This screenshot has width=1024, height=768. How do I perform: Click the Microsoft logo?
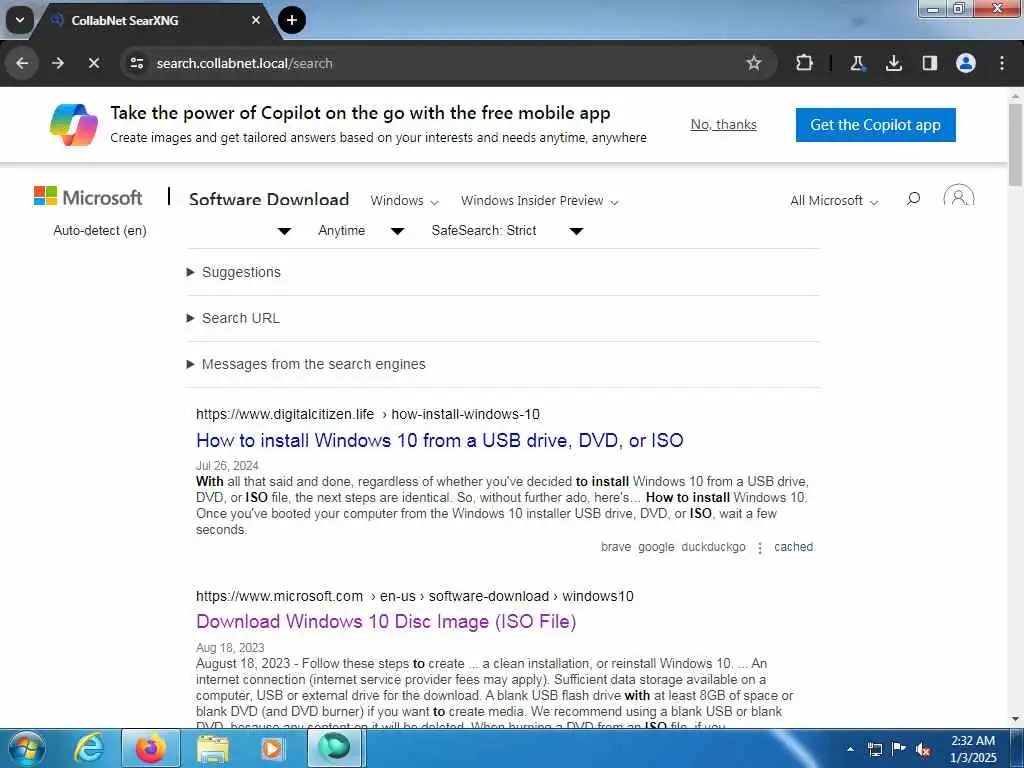pyautogui.click(x=88, y=197)
